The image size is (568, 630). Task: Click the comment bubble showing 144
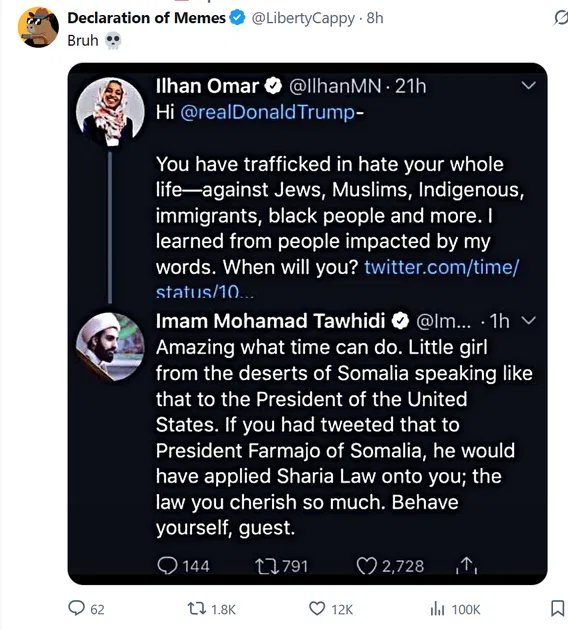coord(167,566)
